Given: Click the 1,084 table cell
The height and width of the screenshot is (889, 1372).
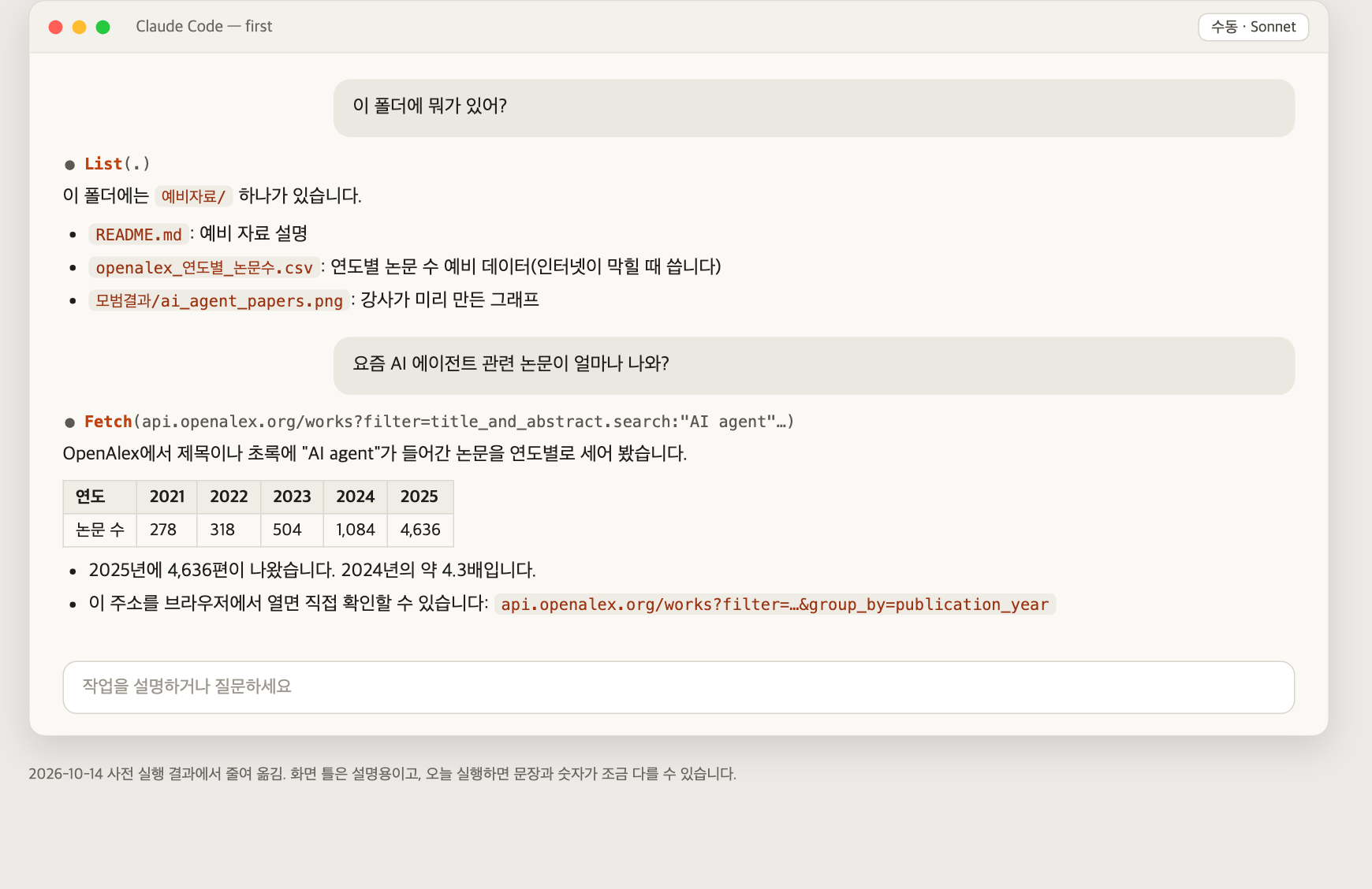Looking at the screenshot, I should 355,530.
